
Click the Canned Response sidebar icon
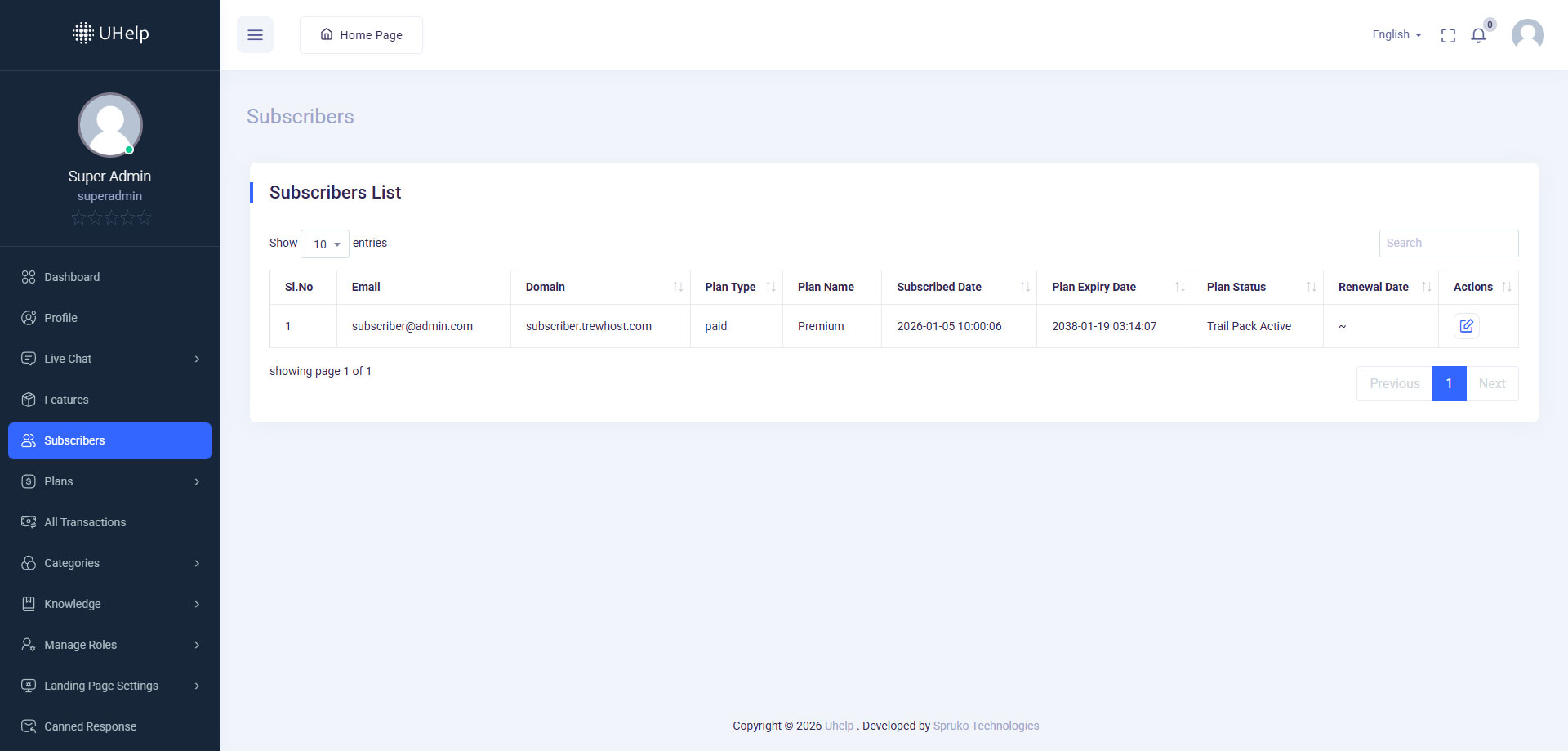click(x=29, y=726)
